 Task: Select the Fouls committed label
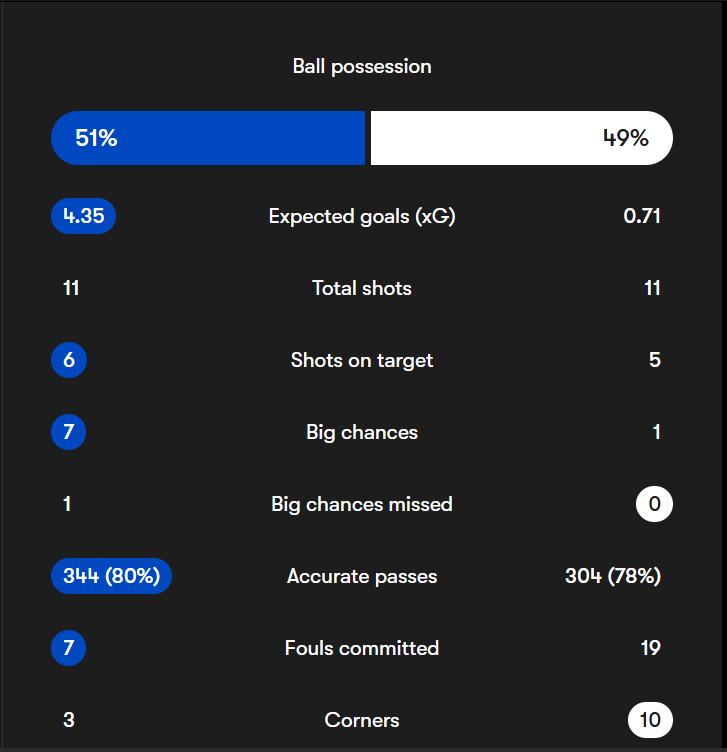(x=362, y=648)
